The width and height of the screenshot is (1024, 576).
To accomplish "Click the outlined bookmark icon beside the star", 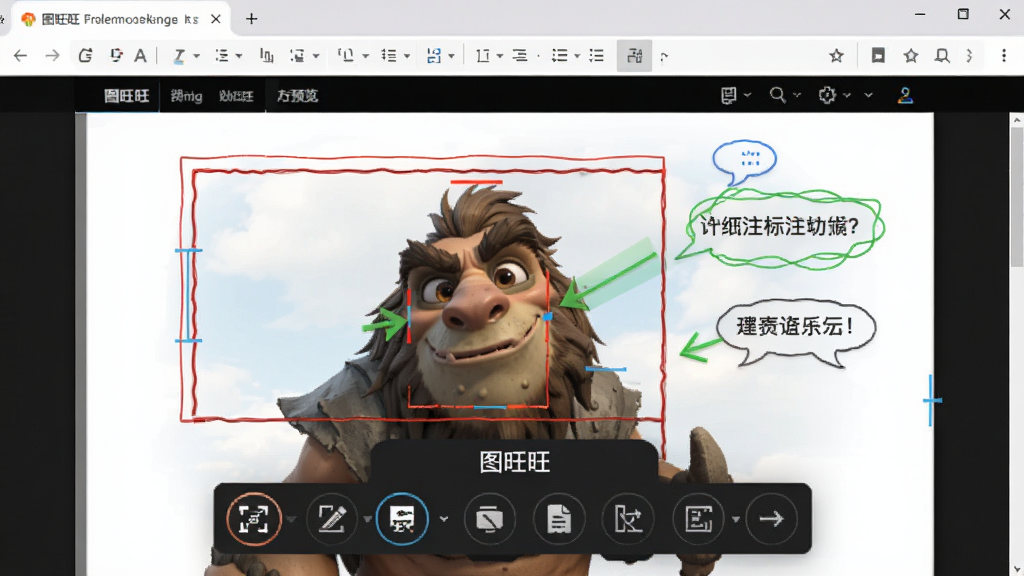I will 942,56.
